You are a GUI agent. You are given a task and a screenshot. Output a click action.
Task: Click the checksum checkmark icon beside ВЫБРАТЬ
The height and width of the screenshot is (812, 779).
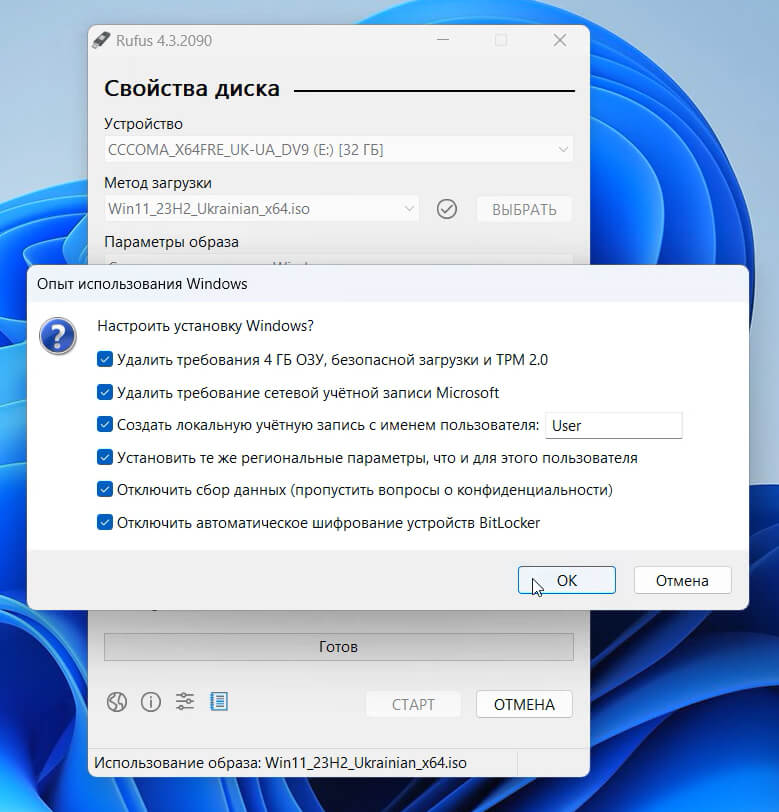coord(447,209)
